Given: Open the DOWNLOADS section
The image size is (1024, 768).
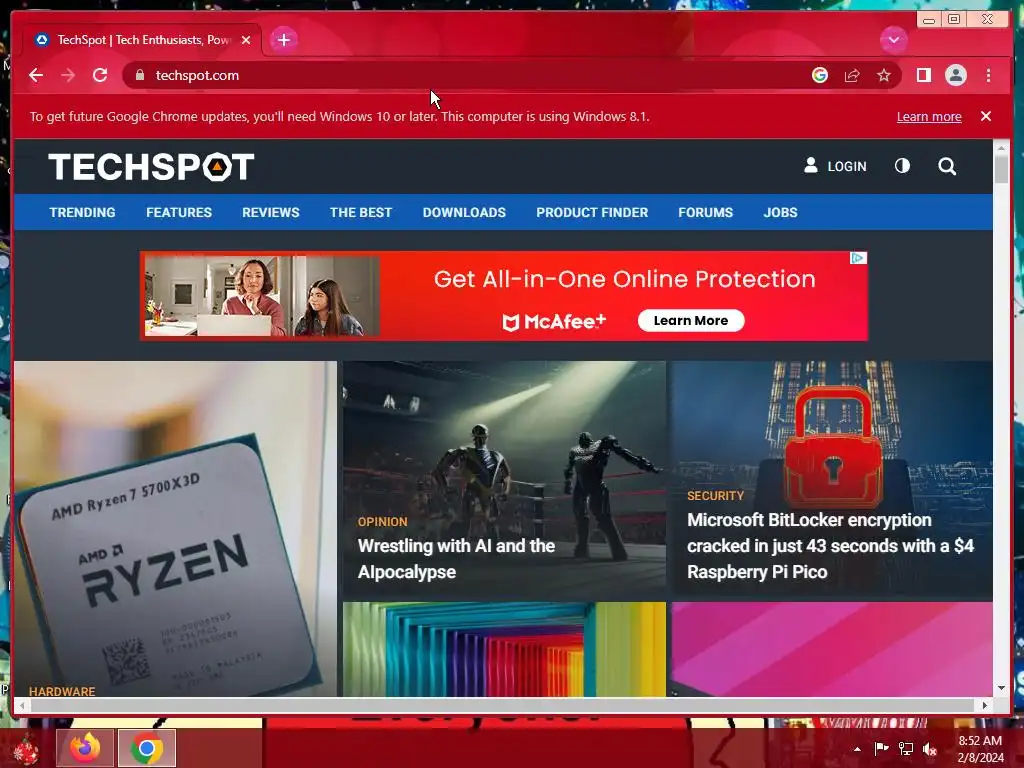Looking at the screenshot, I should (464, 212).
